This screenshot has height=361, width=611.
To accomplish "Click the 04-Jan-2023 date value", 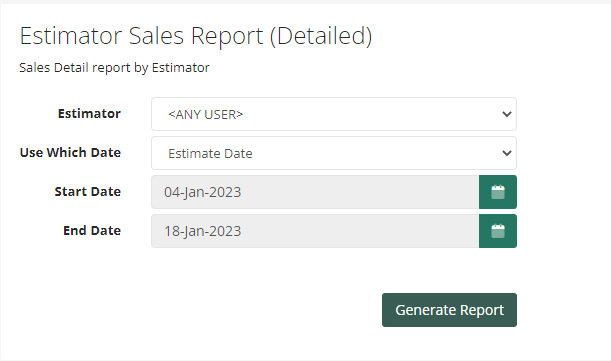I will point(203,192).
